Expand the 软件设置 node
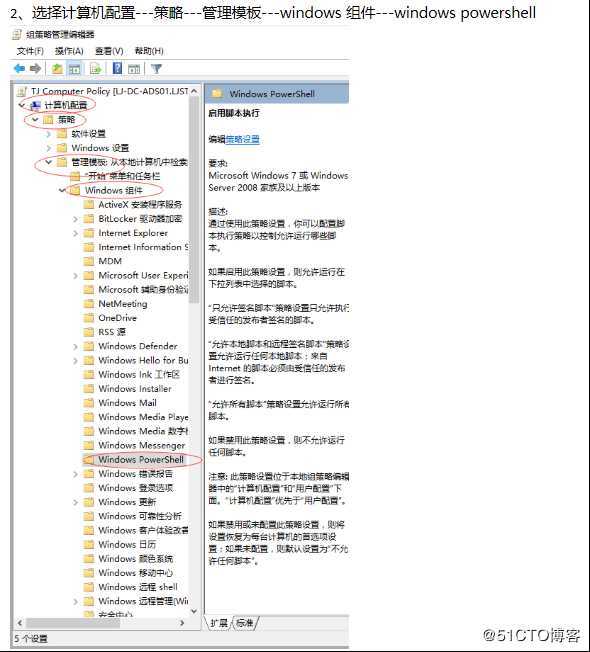590x652 pixels. point(49,134)
